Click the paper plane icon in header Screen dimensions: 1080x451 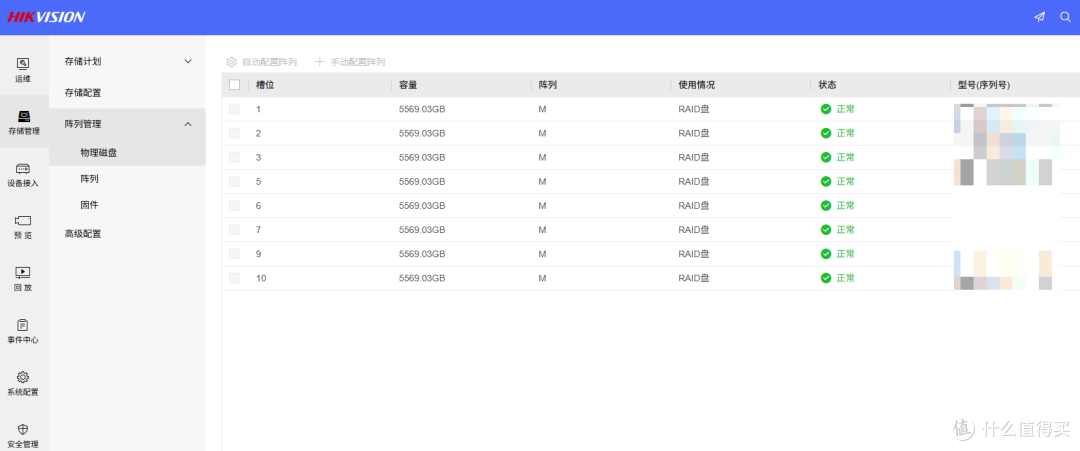tap(1039, 17)
